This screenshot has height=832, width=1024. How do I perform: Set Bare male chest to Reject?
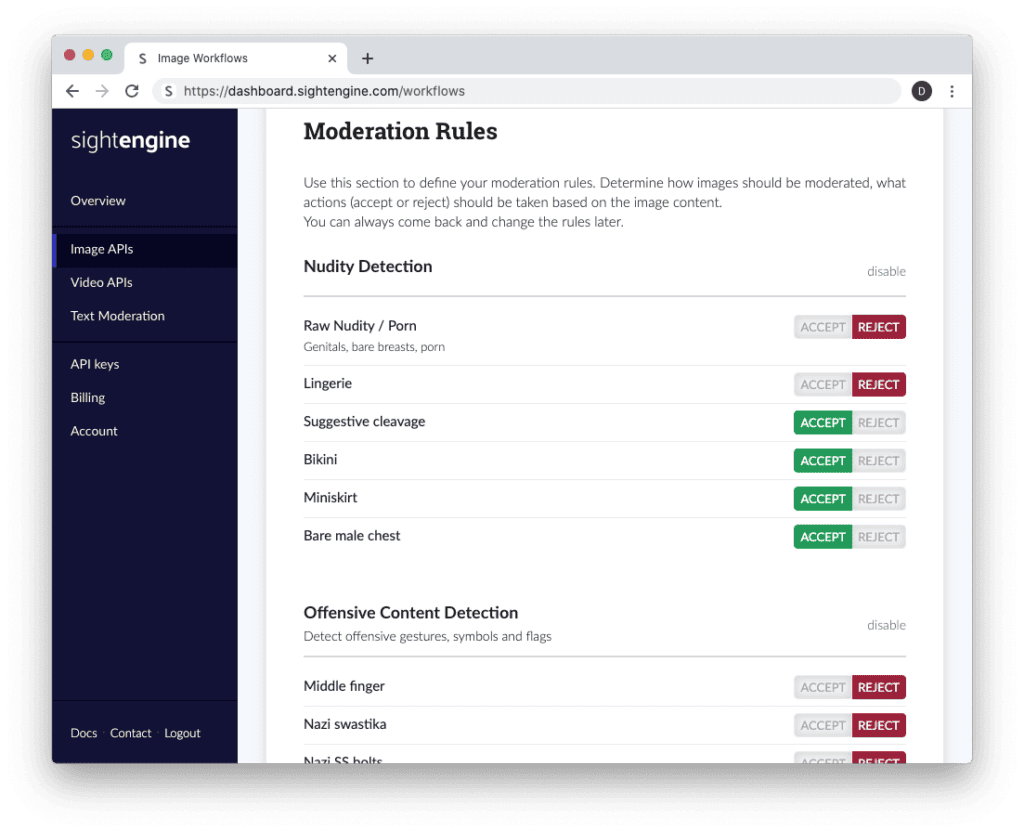878,537
